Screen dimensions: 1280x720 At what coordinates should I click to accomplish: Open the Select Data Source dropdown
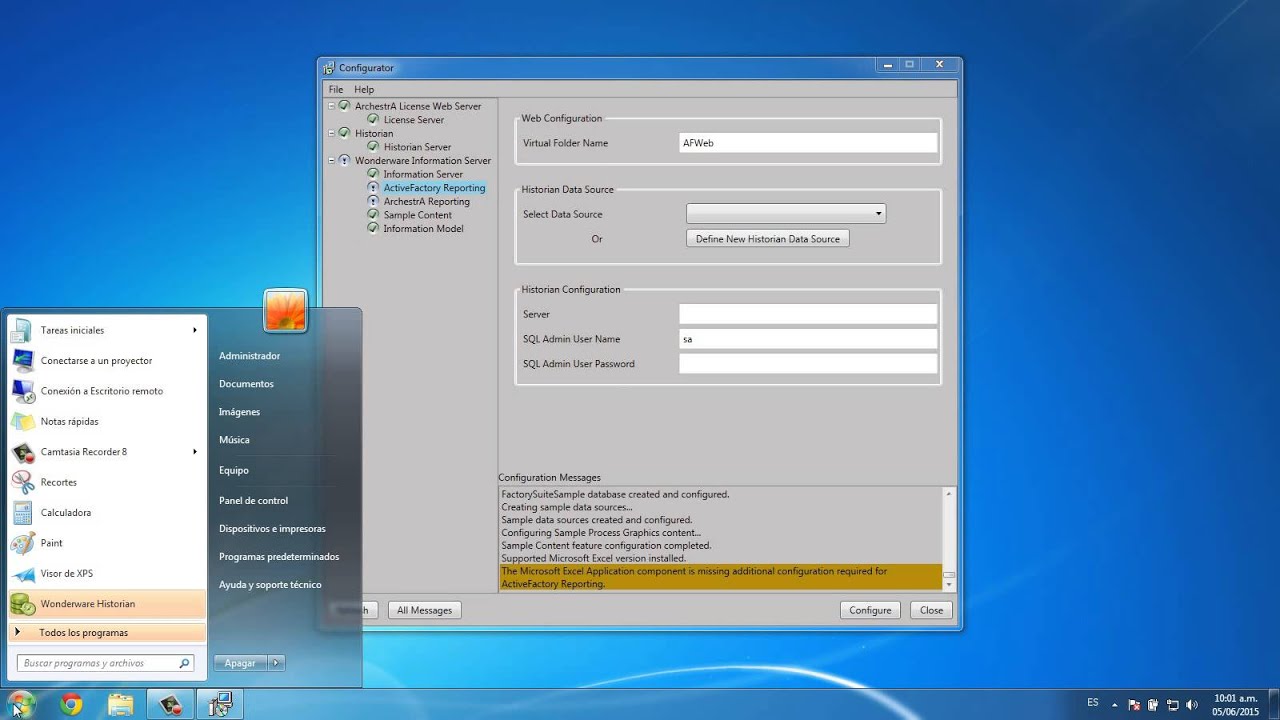(786, 213)
